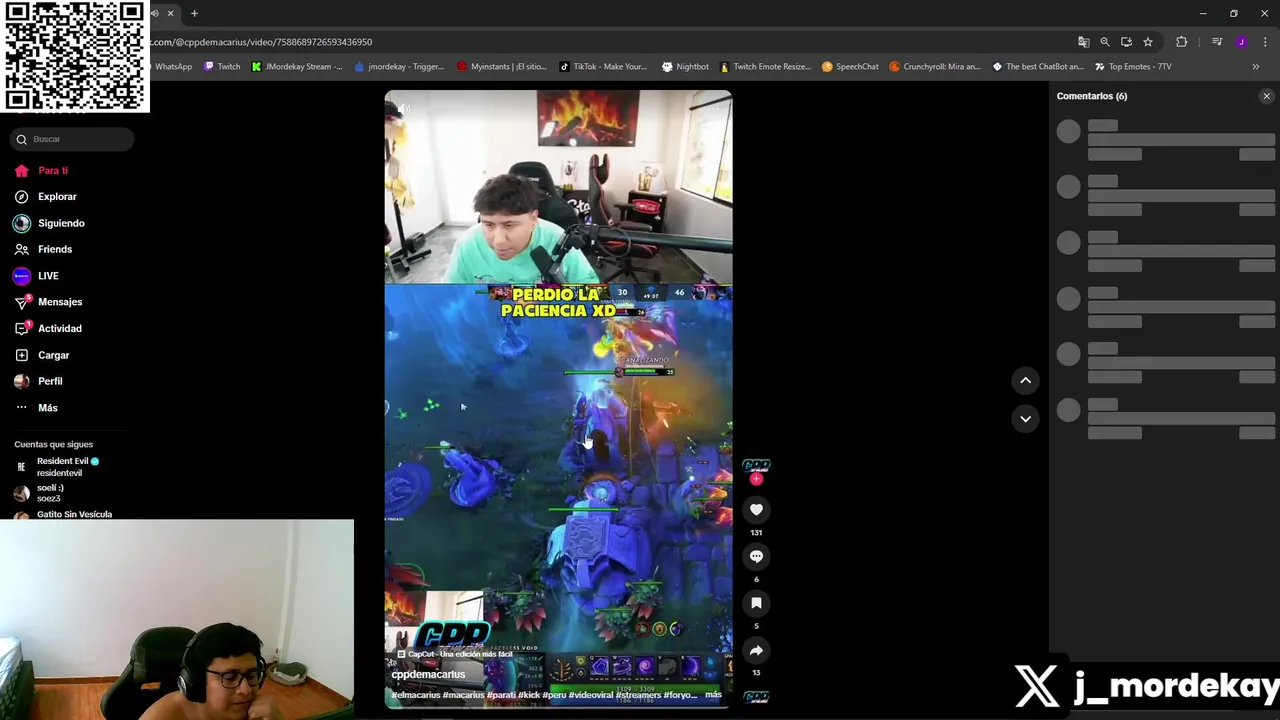Screen dimensions: 1280x720
Task: Open the Cargar upload page
Action: 43,355
